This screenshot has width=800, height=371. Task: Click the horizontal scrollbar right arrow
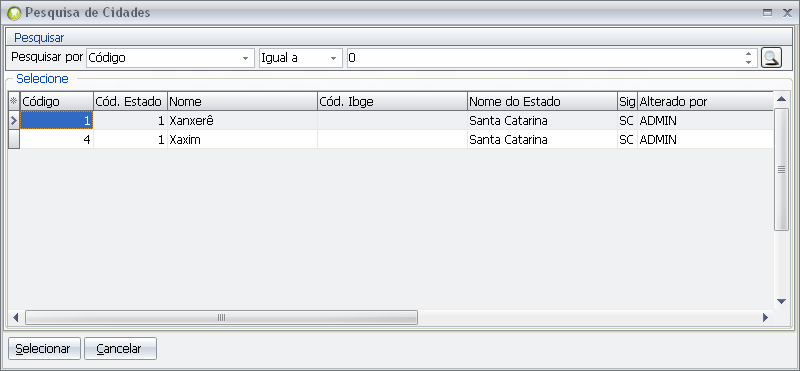click(x=765, y=317)
